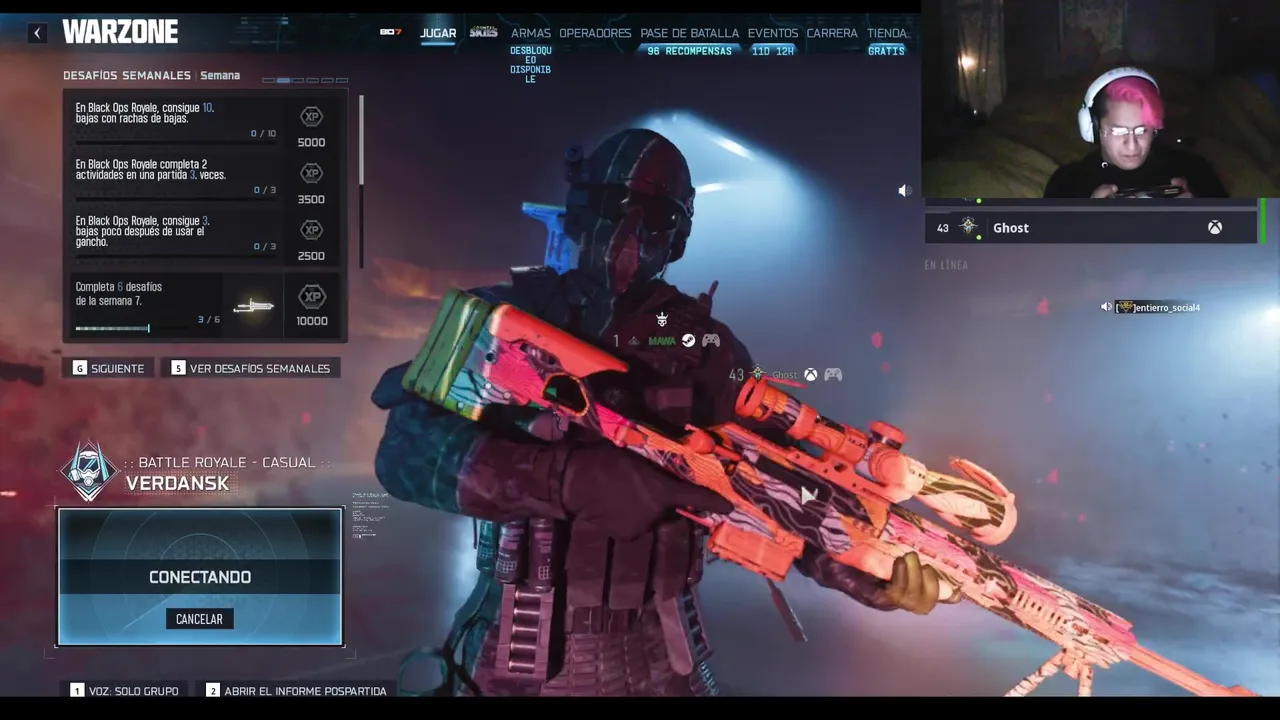Click the rank emblem on lobby Ghost tag

pos(757,374)
